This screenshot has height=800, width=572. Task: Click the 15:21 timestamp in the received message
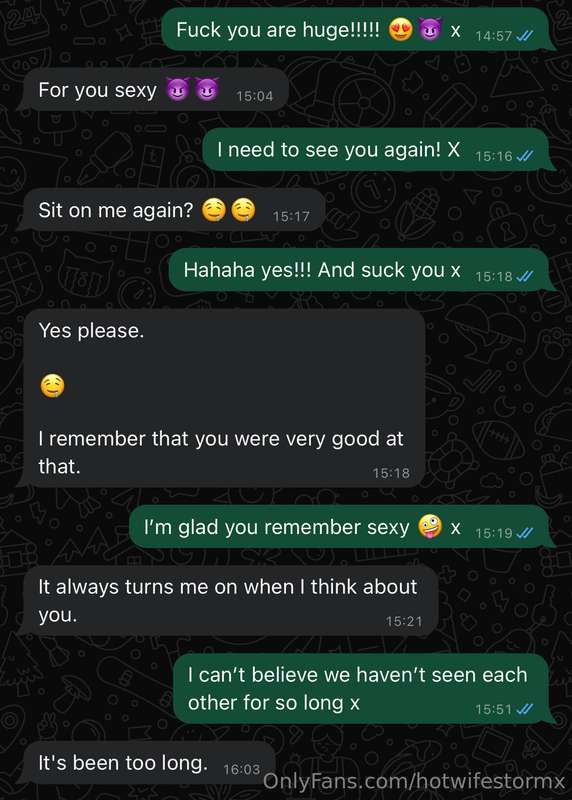click(x=404, y=621)
